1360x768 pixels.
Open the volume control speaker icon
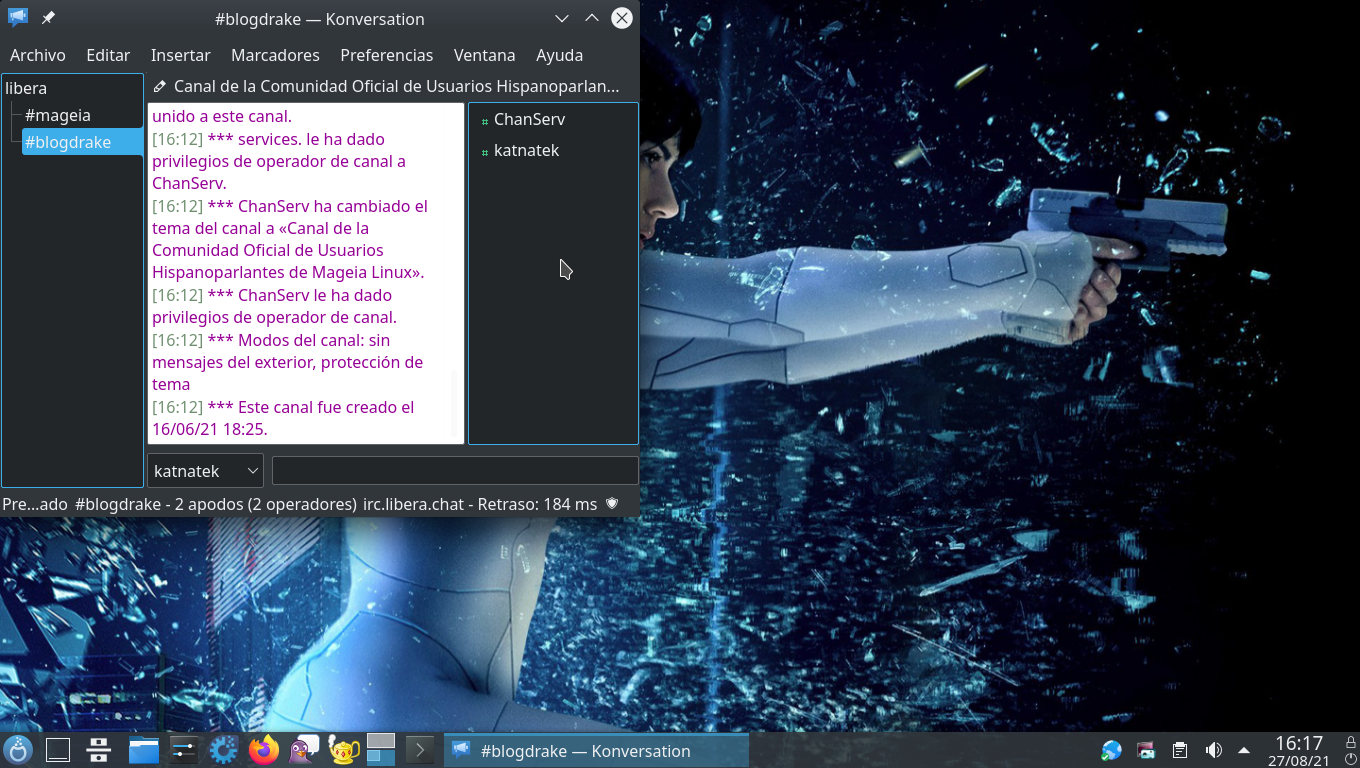[1214, 750]
